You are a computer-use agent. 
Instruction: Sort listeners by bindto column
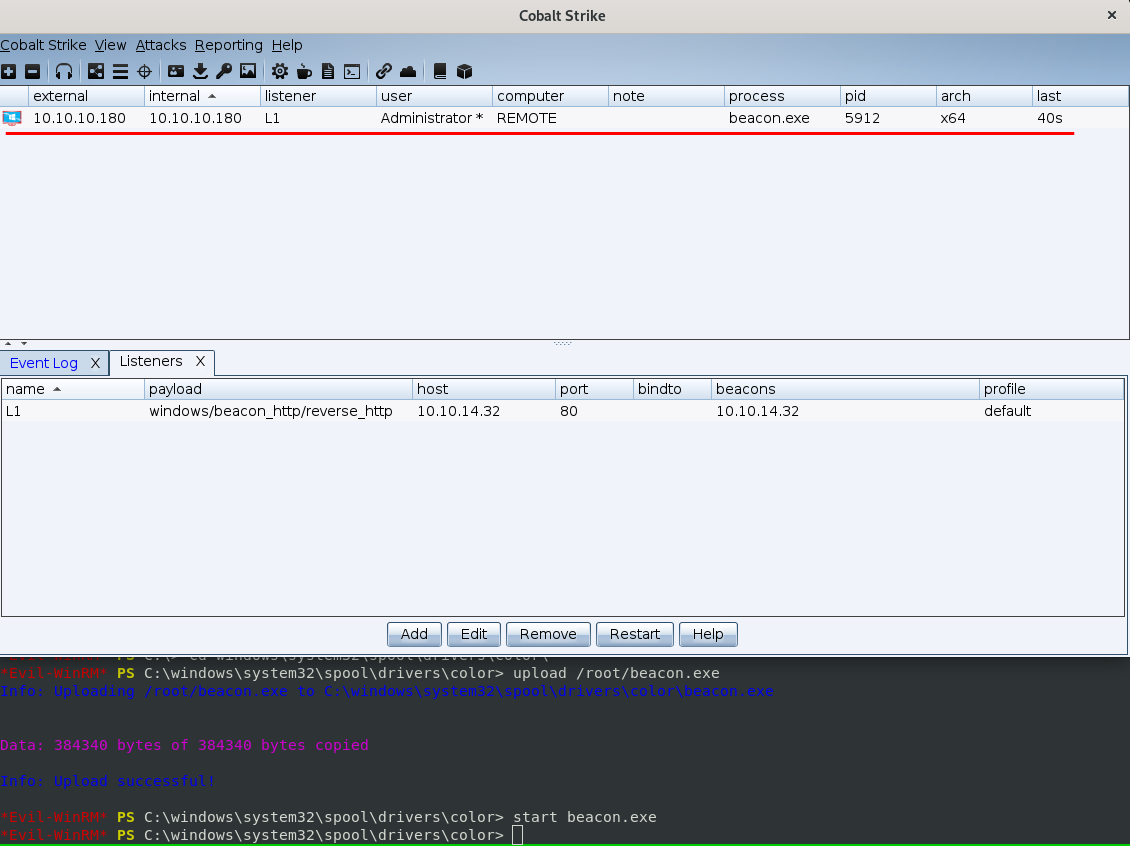pyautogui.click(x=672, y=389)
